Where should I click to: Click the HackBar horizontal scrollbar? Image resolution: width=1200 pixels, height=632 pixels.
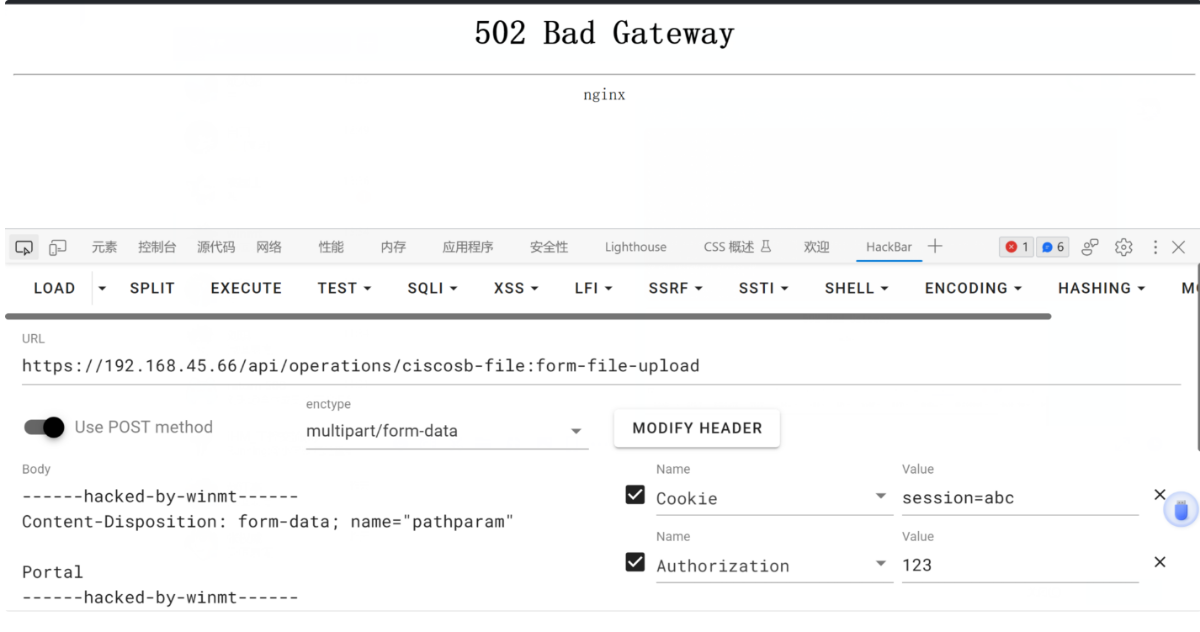point(530,316)
